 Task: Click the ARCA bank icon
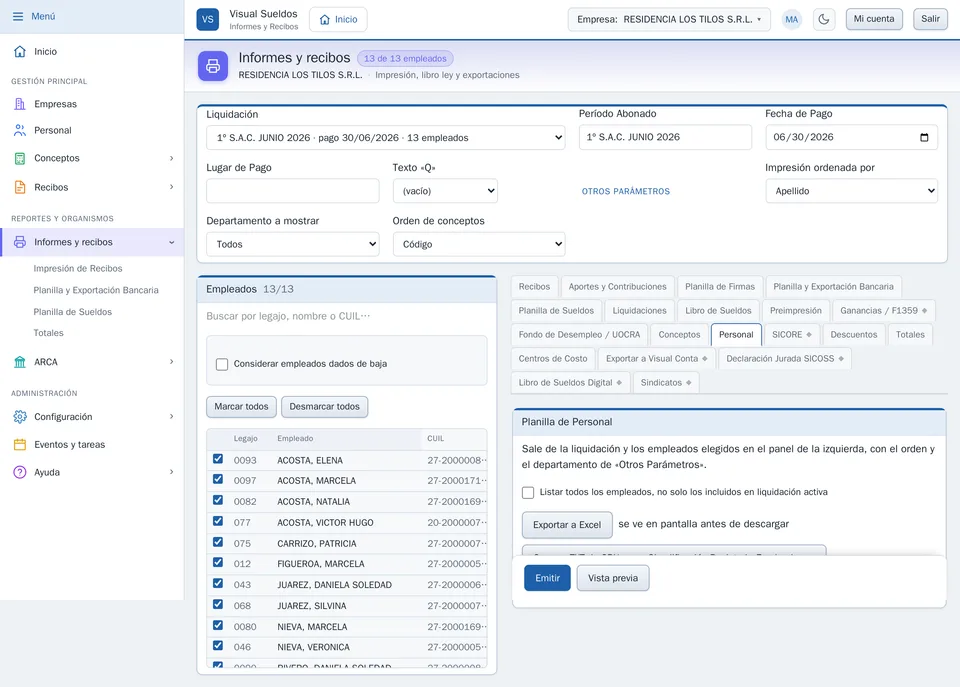(20, 362)
